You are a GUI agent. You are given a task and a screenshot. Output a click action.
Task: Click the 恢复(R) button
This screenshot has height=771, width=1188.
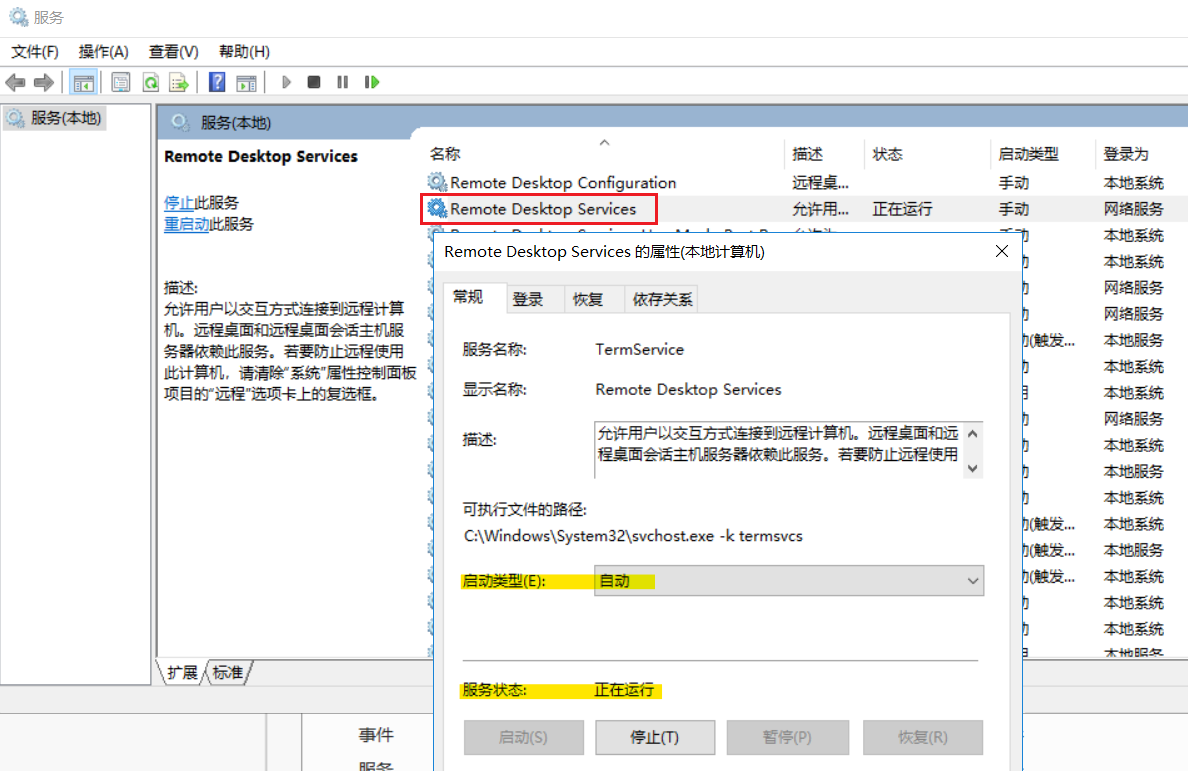[923, 737]
